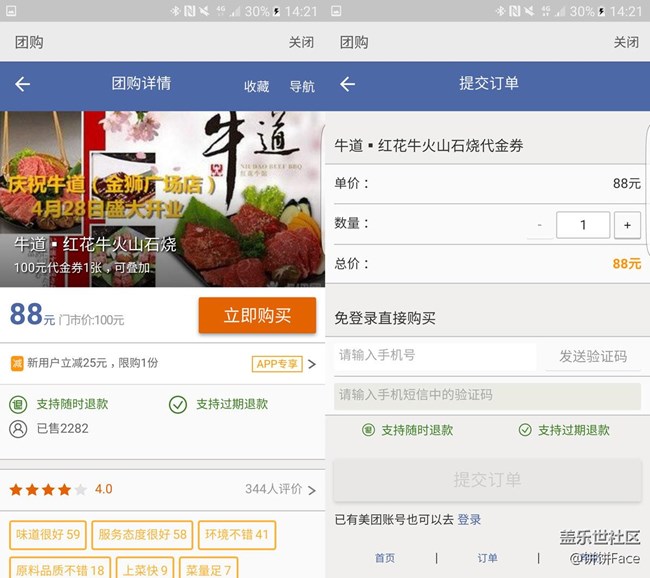Tap the back arrow on 团购详情 page

point(22,85)
